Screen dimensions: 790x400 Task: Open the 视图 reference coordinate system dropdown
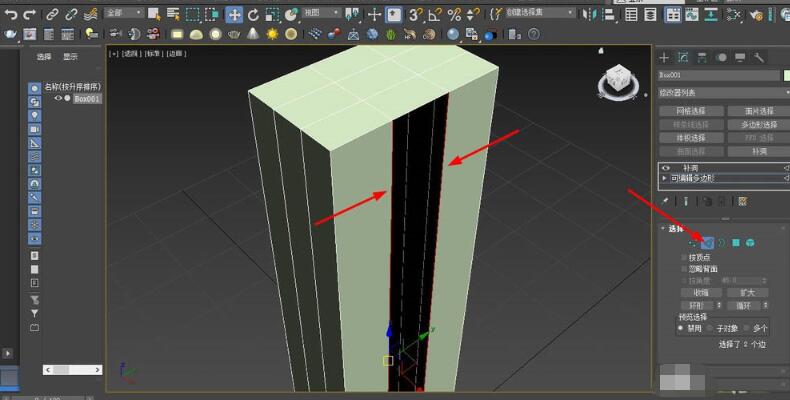[321, 13]
